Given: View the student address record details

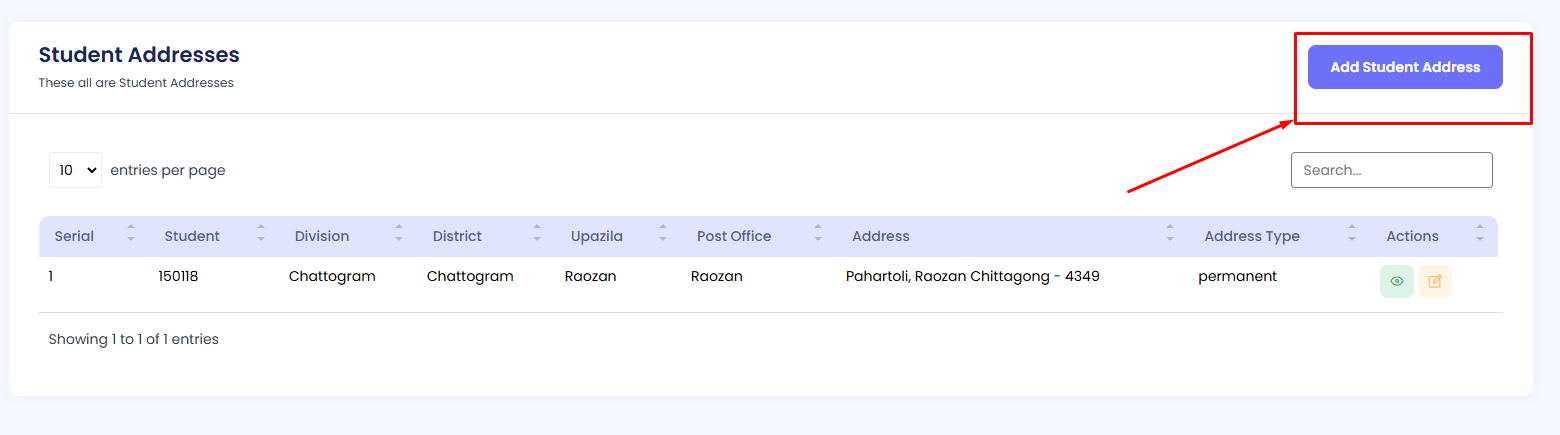Looking at the screenshot, I should coord(1396,281).
